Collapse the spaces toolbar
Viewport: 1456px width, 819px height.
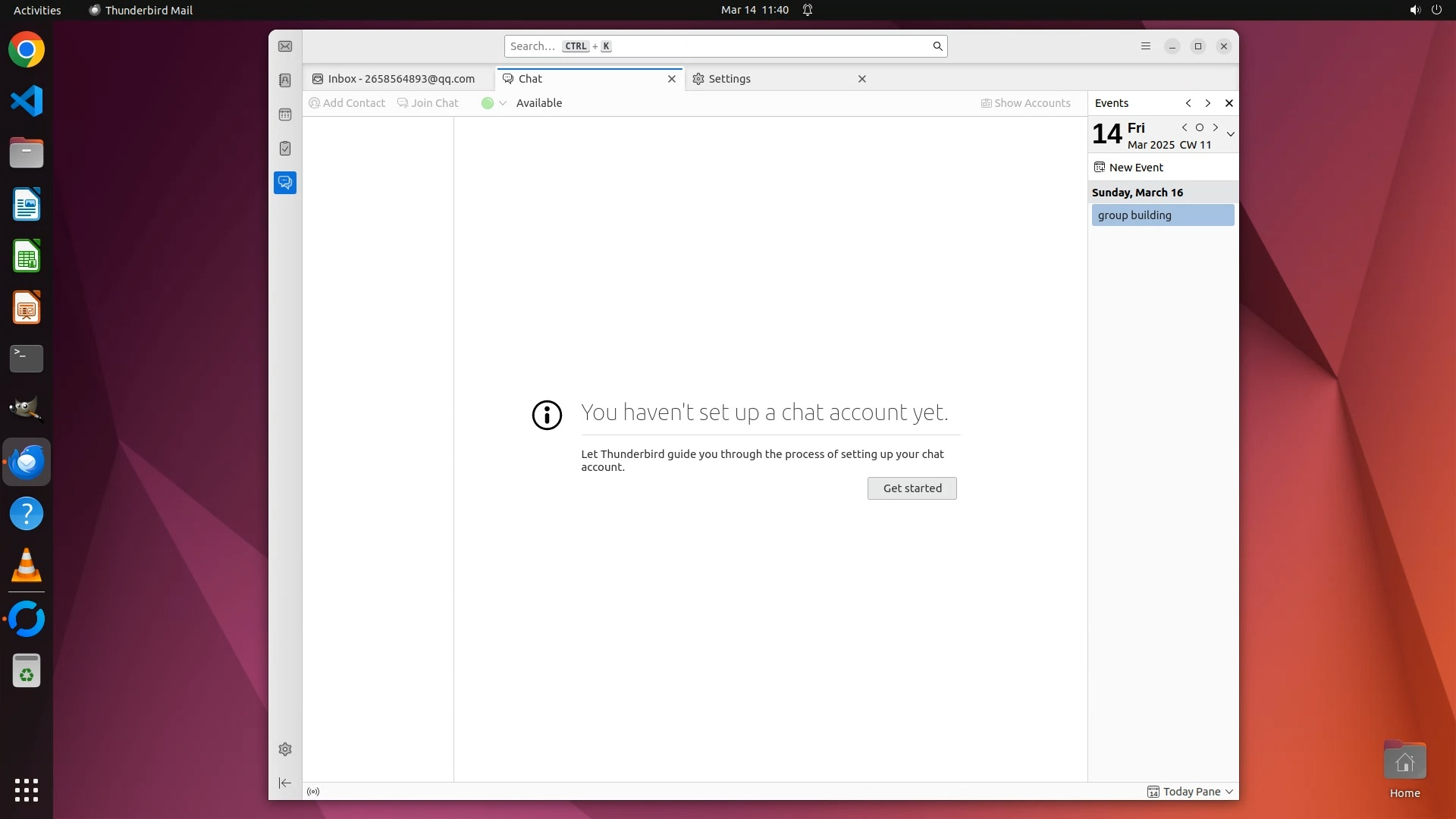pyautogui.click(x=285, y=783)
